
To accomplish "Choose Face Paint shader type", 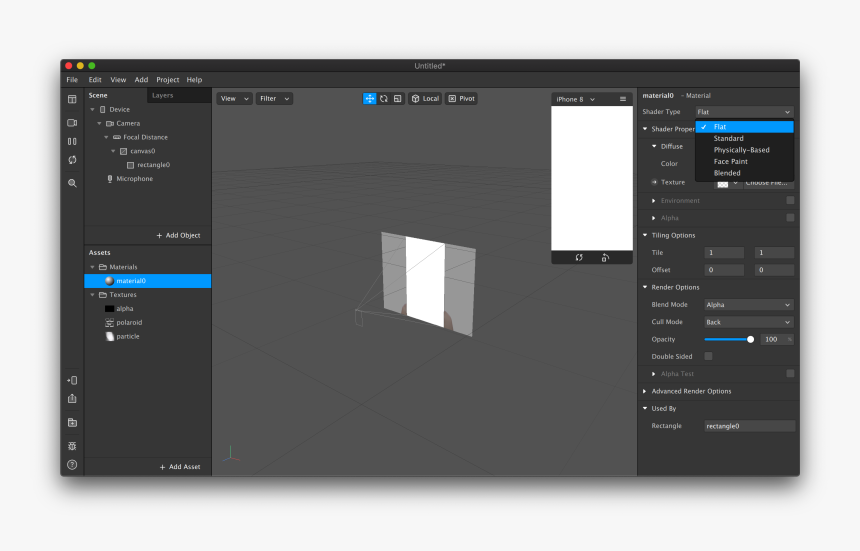I will [x=744, y=162].
